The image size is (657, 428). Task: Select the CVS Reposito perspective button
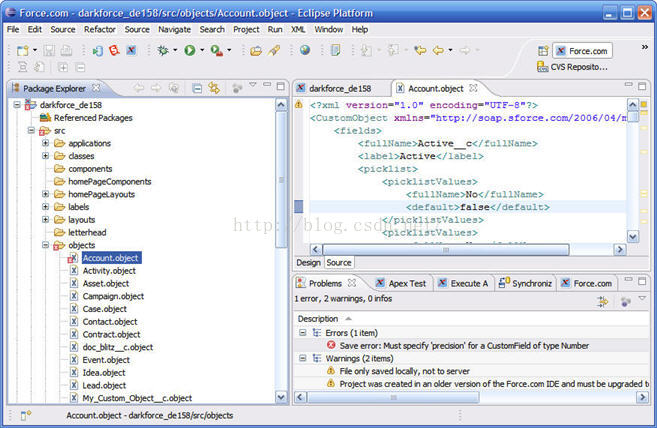click(x=572, y=67)
